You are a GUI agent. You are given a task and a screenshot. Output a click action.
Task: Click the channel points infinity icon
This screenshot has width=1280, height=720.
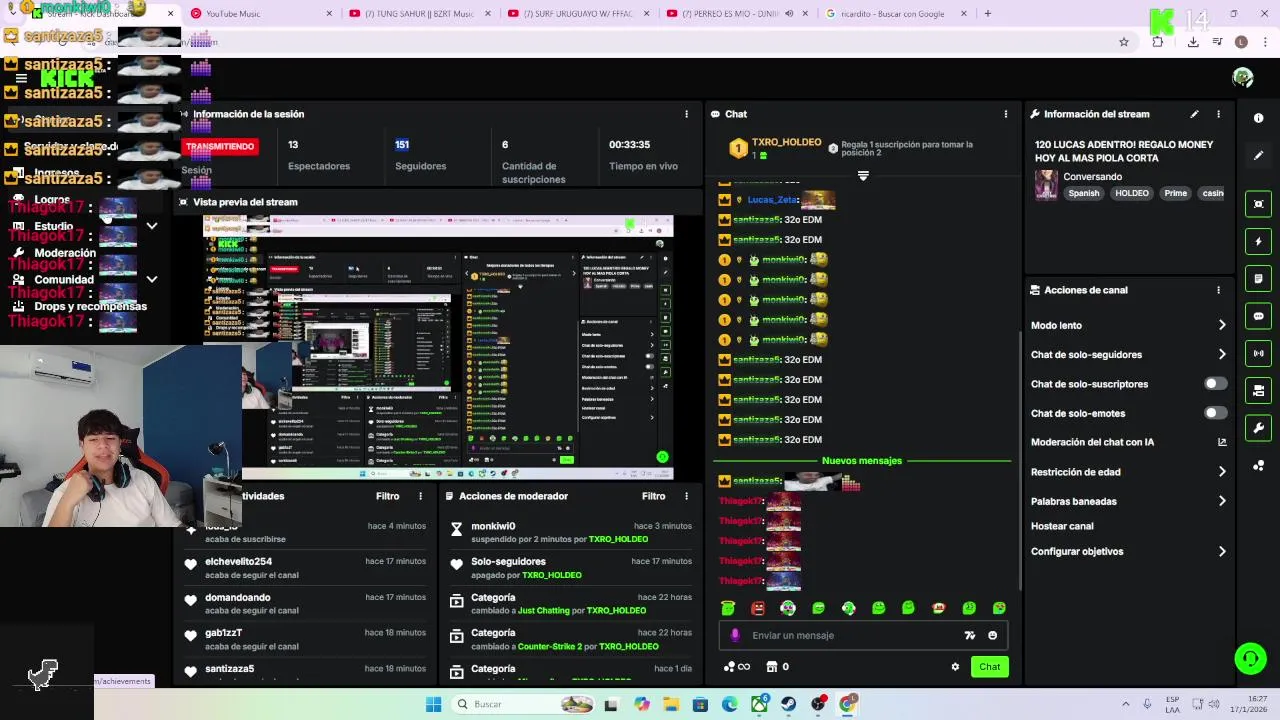[737, 667]
